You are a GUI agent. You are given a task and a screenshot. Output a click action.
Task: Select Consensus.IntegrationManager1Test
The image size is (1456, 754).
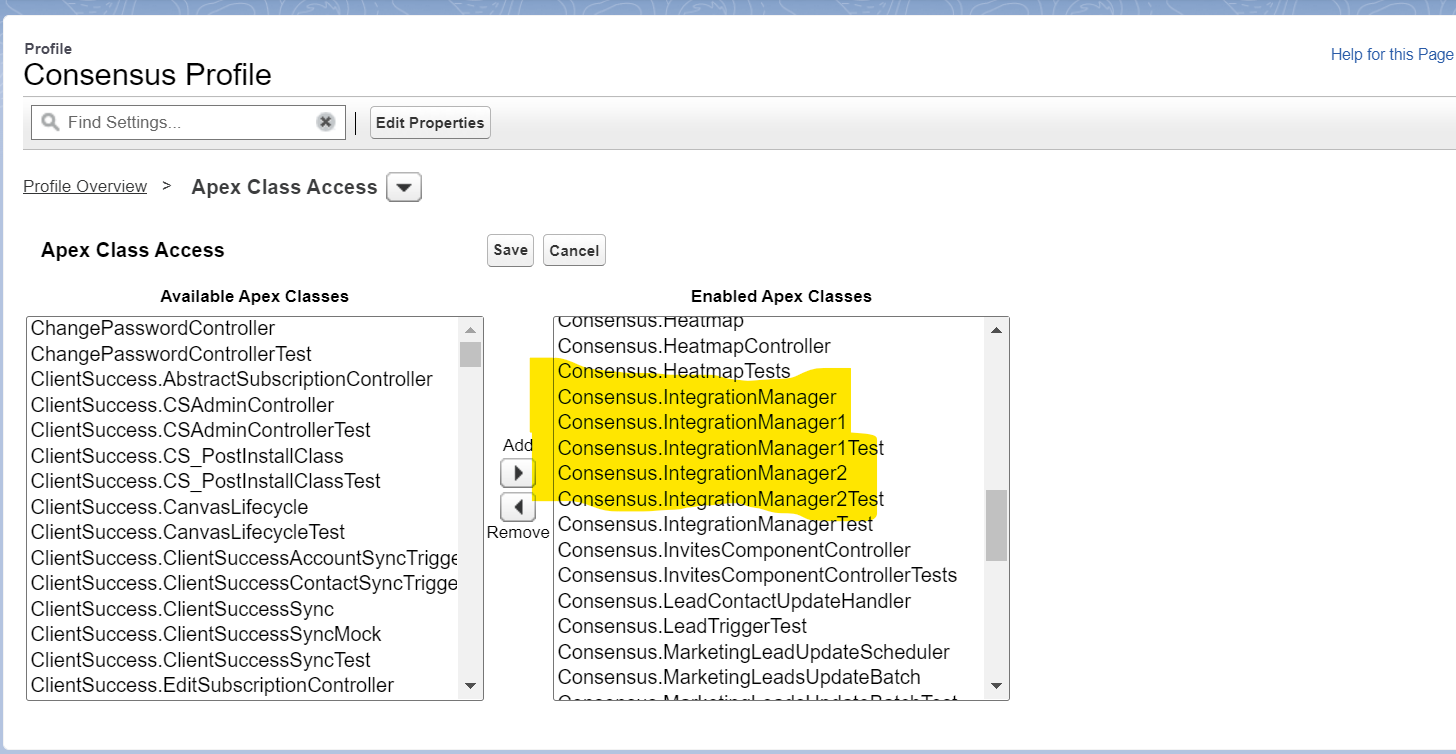pos(769,448)
